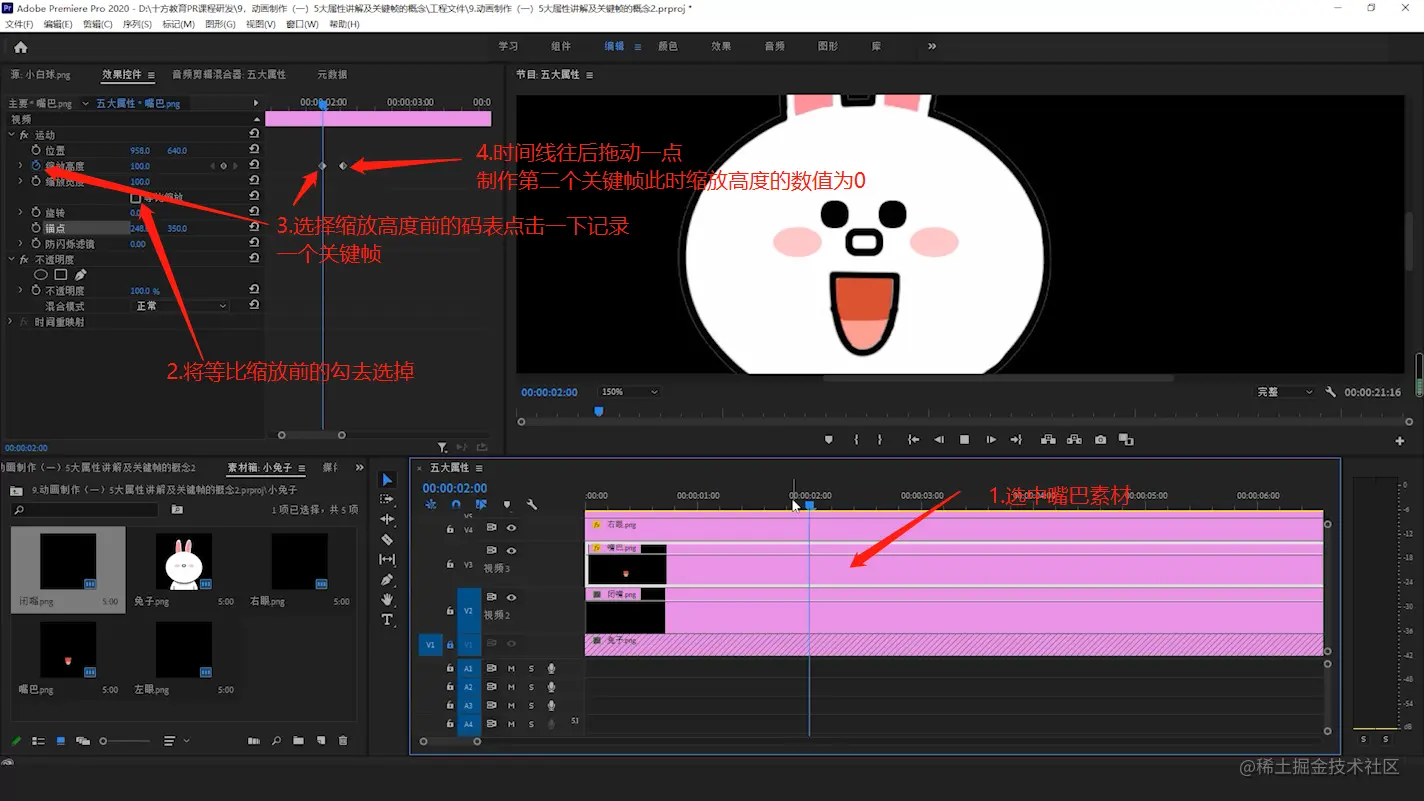Screen dimensions: 1424x801
Task: Switch project panel to list view
Action: [38, 741]
